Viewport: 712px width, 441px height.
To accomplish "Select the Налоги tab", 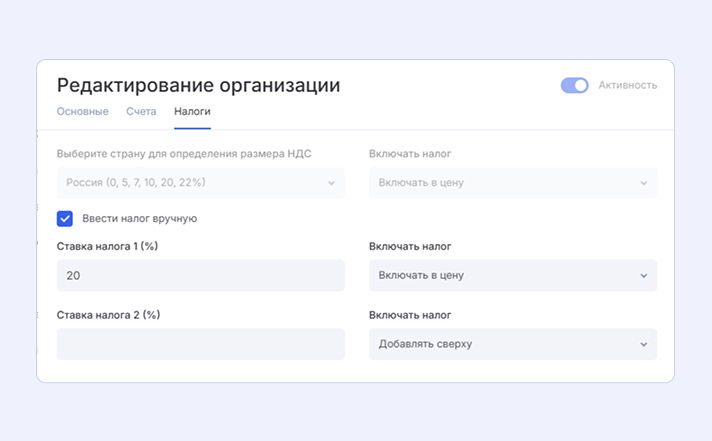I will coord(192,111).
